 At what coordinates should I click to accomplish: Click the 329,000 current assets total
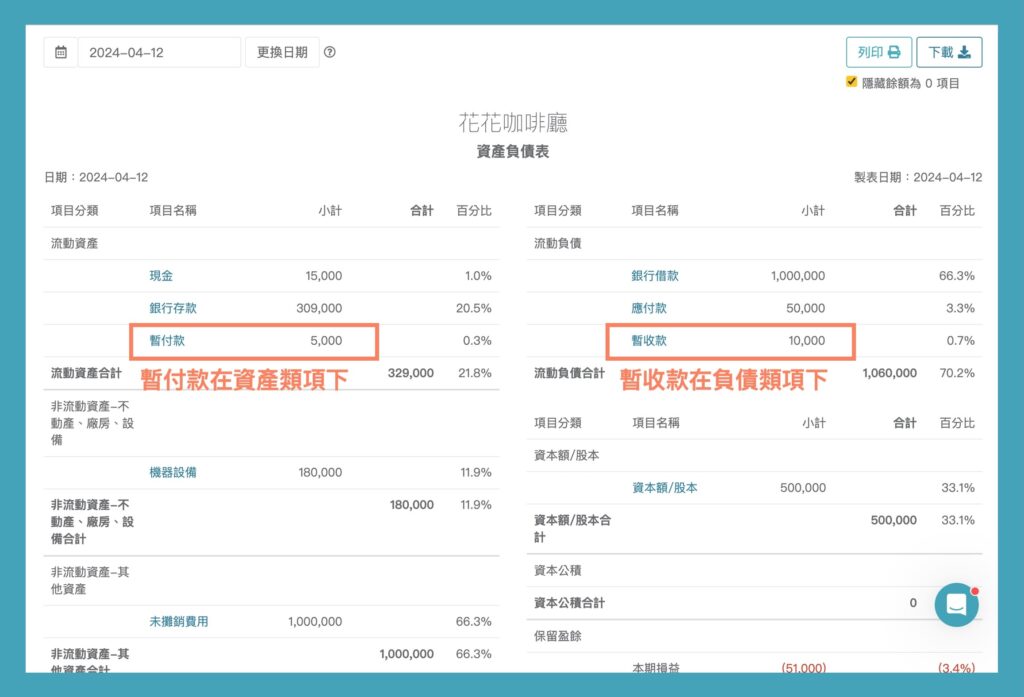411,373
